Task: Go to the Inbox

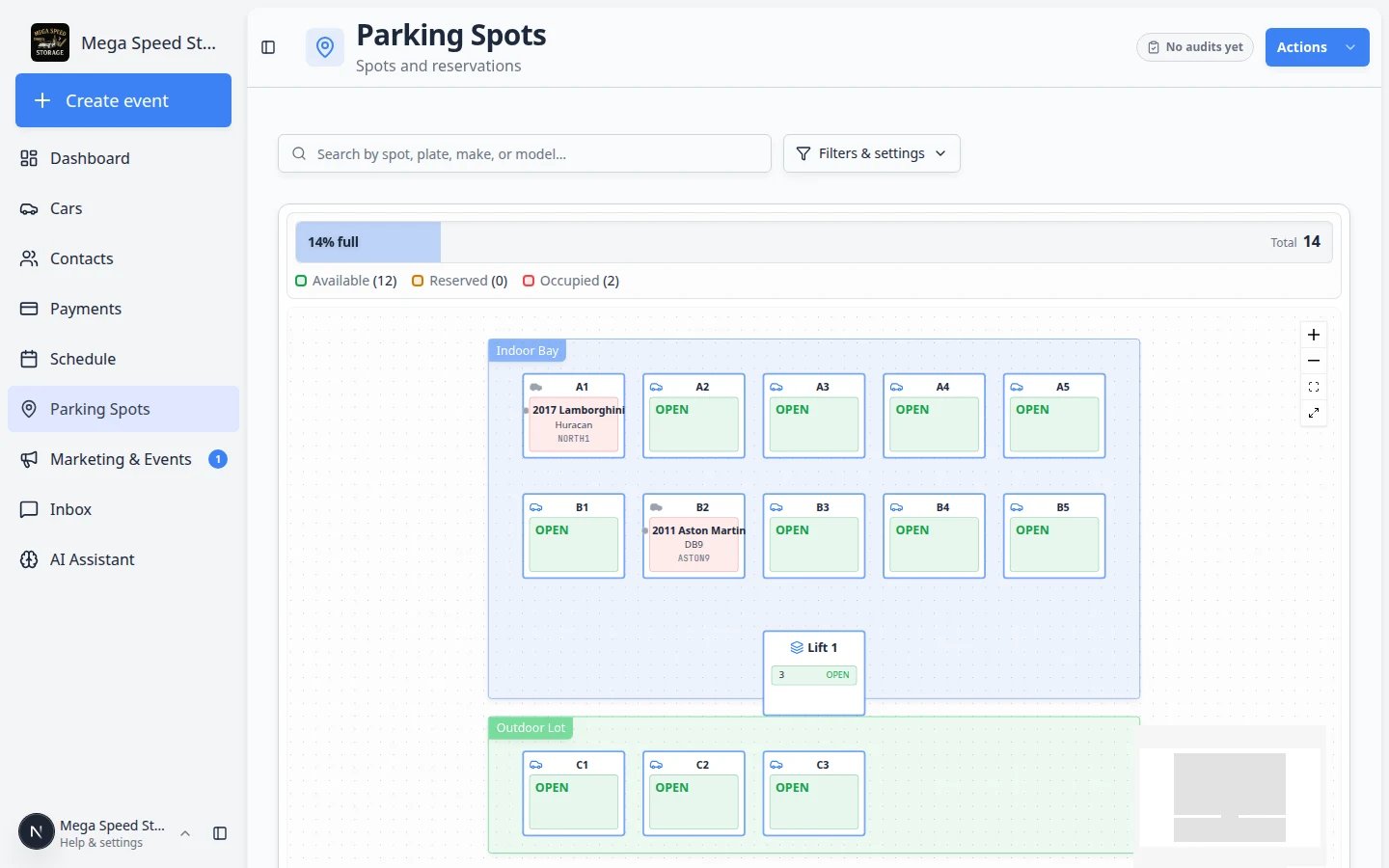Action: [x=123, y=509]
